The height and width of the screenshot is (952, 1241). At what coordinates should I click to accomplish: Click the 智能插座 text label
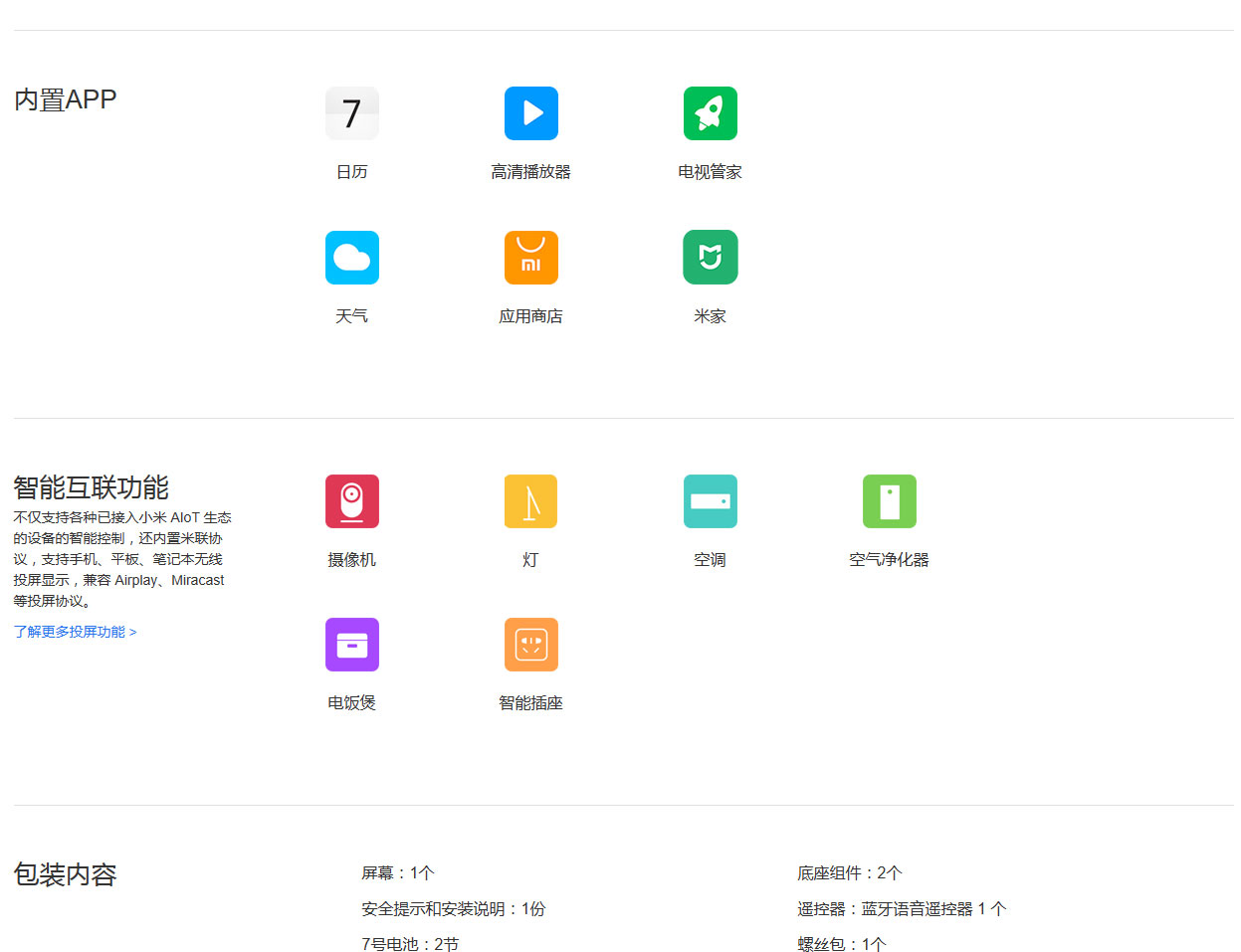[x=530, y=703]
